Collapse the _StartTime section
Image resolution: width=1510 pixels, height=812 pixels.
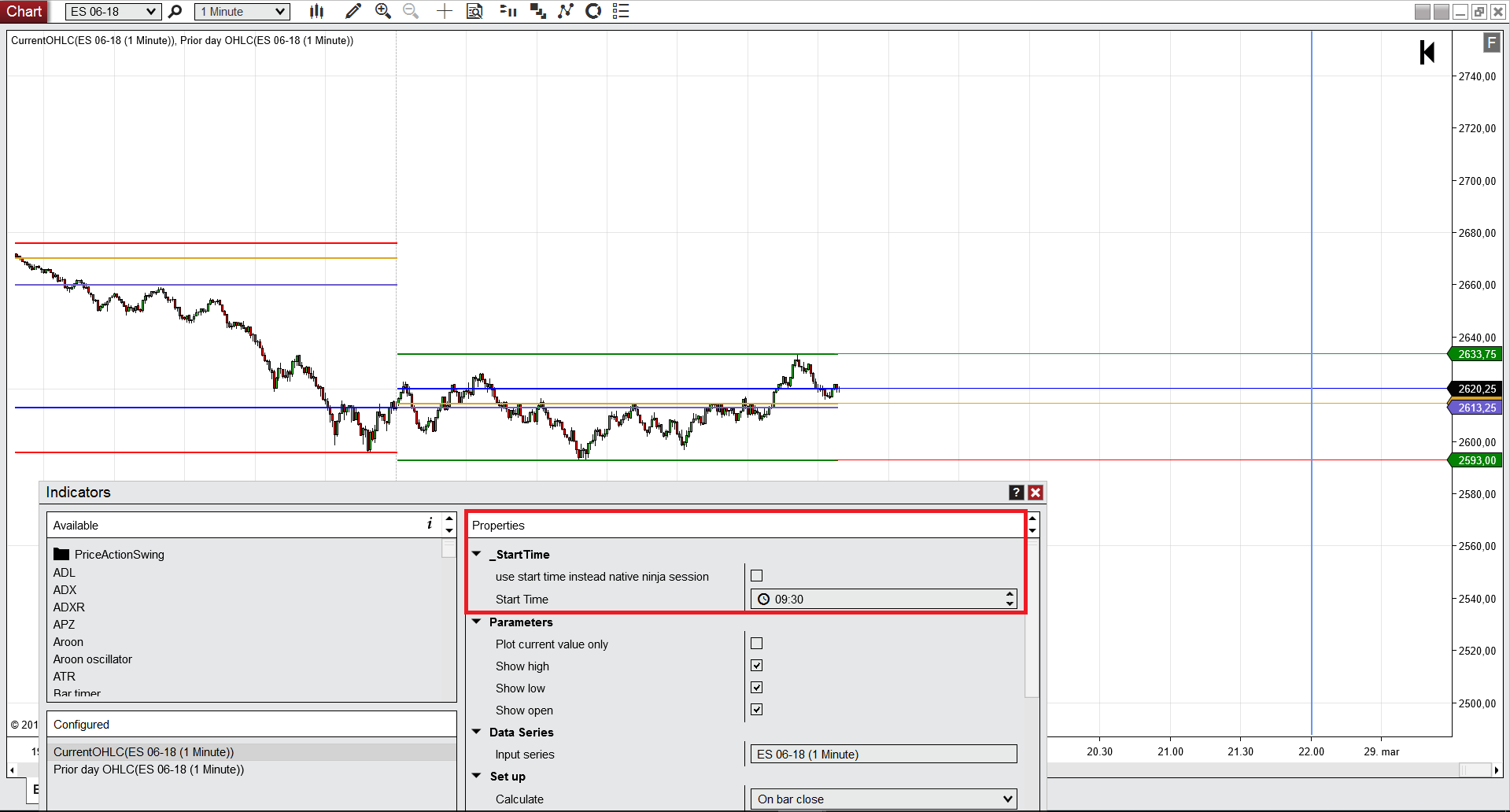point(477,554)
